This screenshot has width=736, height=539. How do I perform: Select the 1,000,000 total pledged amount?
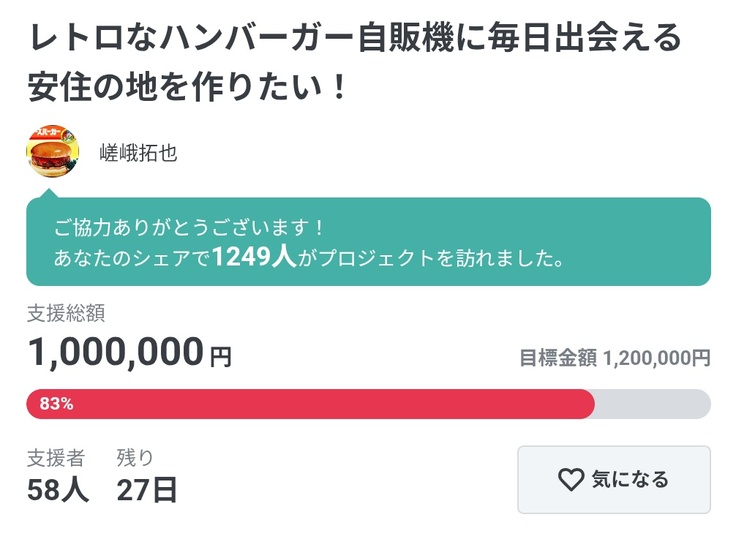point(115,352)
